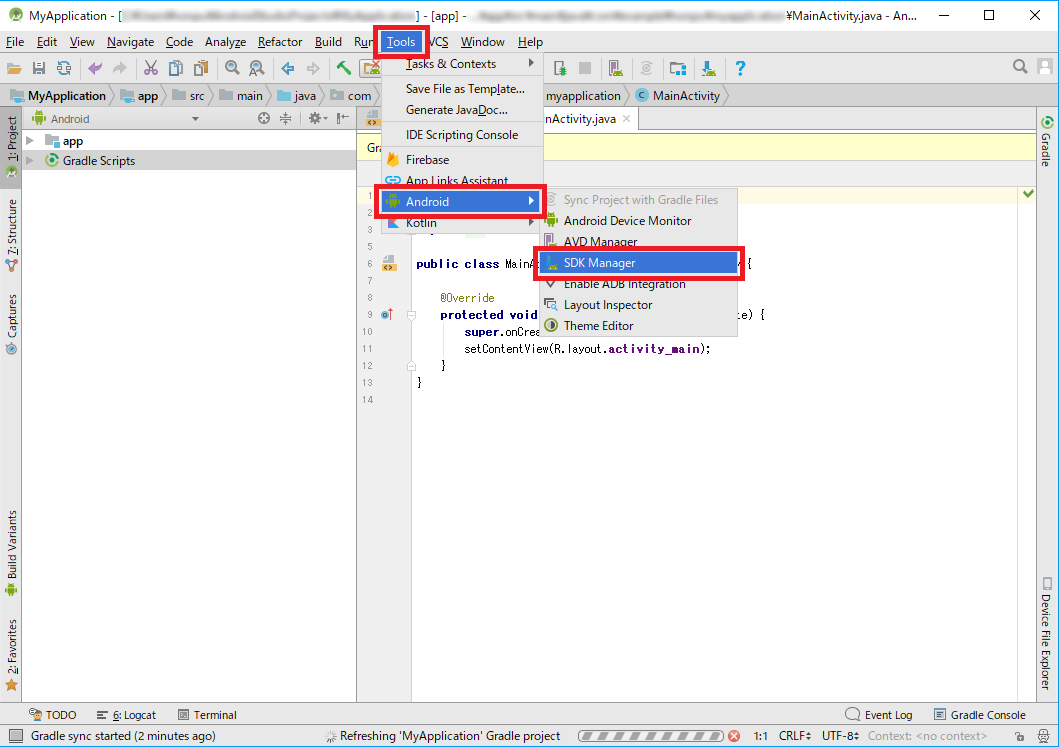The image size is (1059, 747).
Task: Click the Gradle refresh progress bar
Action: pos(650,736)
